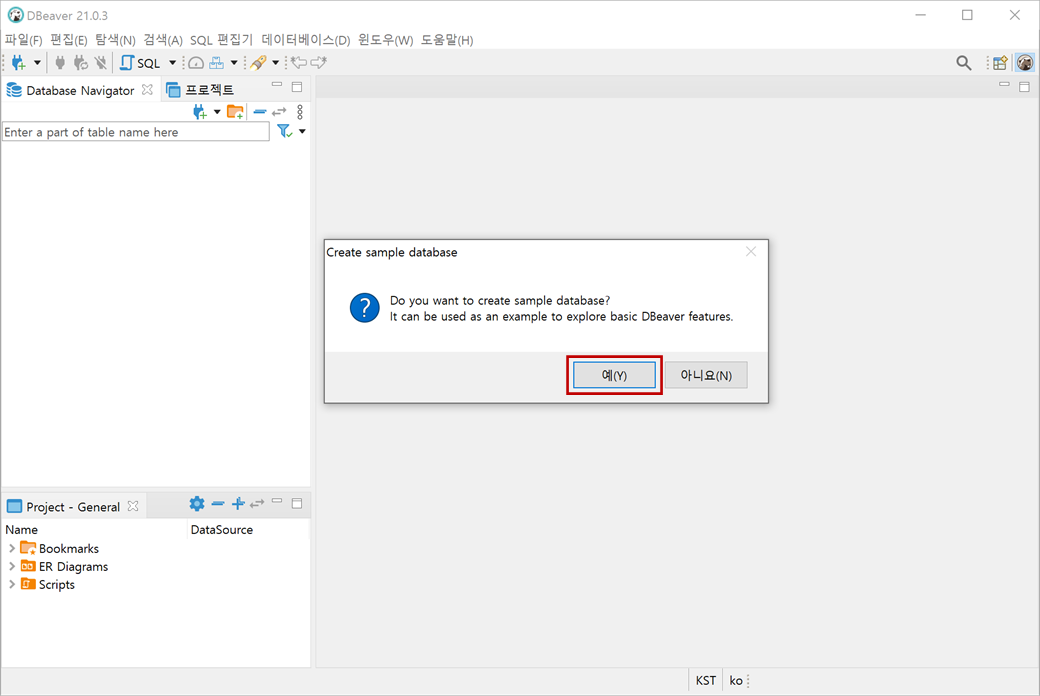Open the dropdown next to the pen-tip icon

point(275,63)
